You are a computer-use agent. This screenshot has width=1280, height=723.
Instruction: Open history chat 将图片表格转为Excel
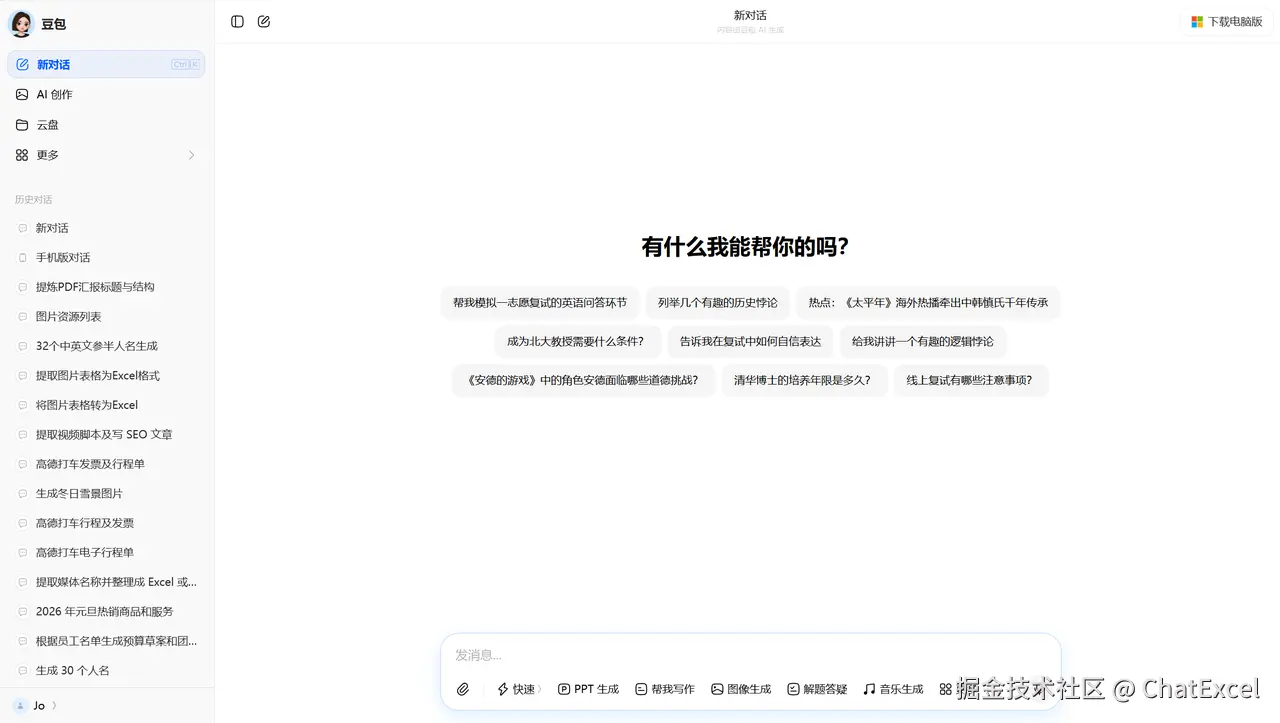(x=106, y=405)
